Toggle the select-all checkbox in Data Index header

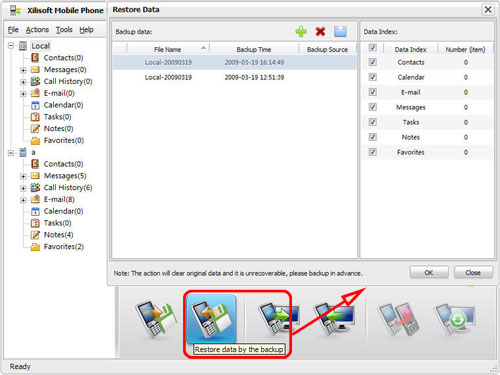[373, 48]
